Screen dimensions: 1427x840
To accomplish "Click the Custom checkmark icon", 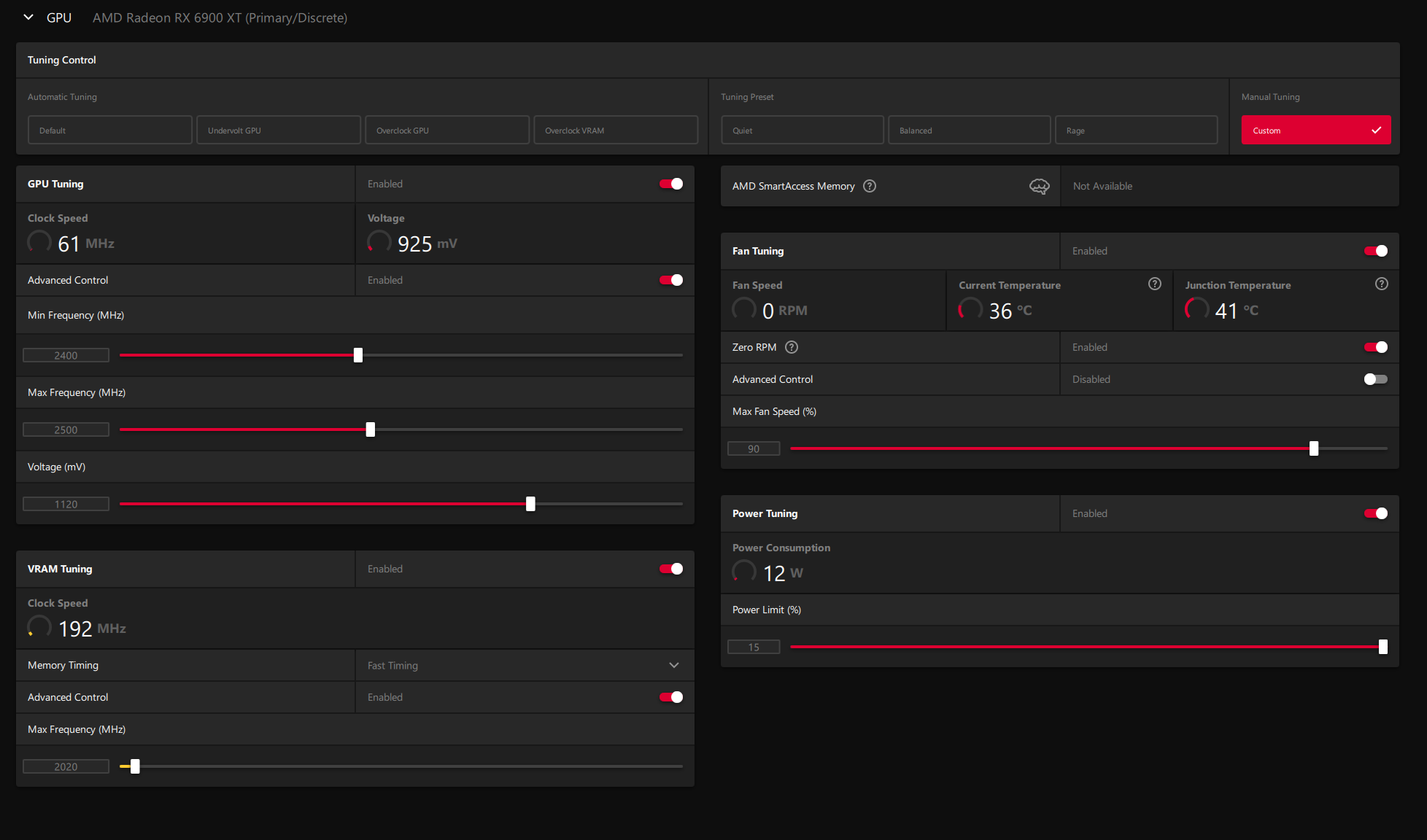I will point(1376,131).
